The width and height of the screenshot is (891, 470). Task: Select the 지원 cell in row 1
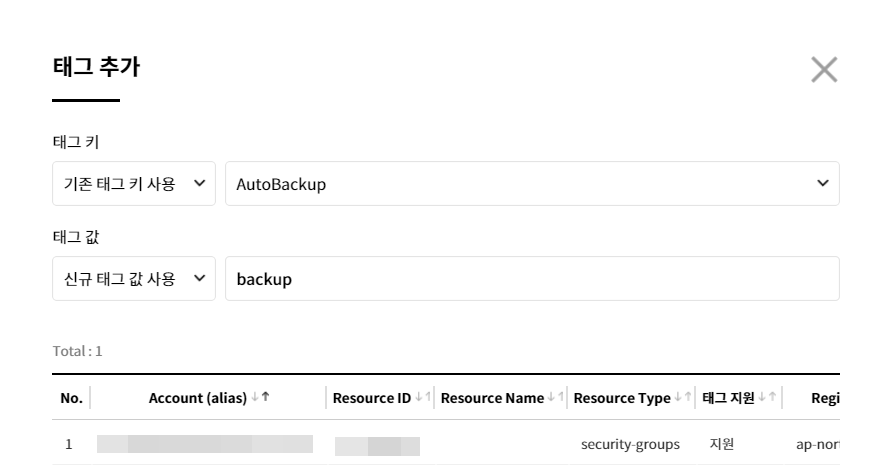coord(722,444)
